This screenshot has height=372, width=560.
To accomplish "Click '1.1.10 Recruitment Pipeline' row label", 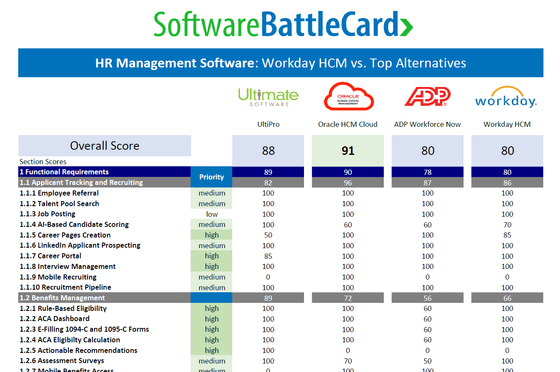I will tap(65, 287).
